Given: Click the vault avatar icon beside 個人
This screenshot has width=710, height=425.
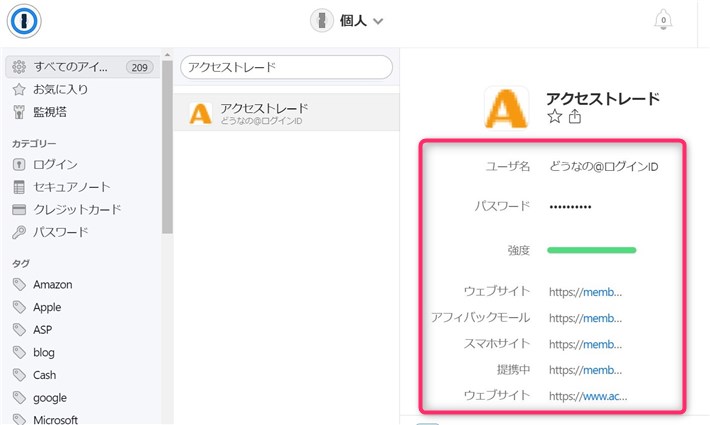Looking at the screenshot, I should pyautogui.click(x=322, y=21).
